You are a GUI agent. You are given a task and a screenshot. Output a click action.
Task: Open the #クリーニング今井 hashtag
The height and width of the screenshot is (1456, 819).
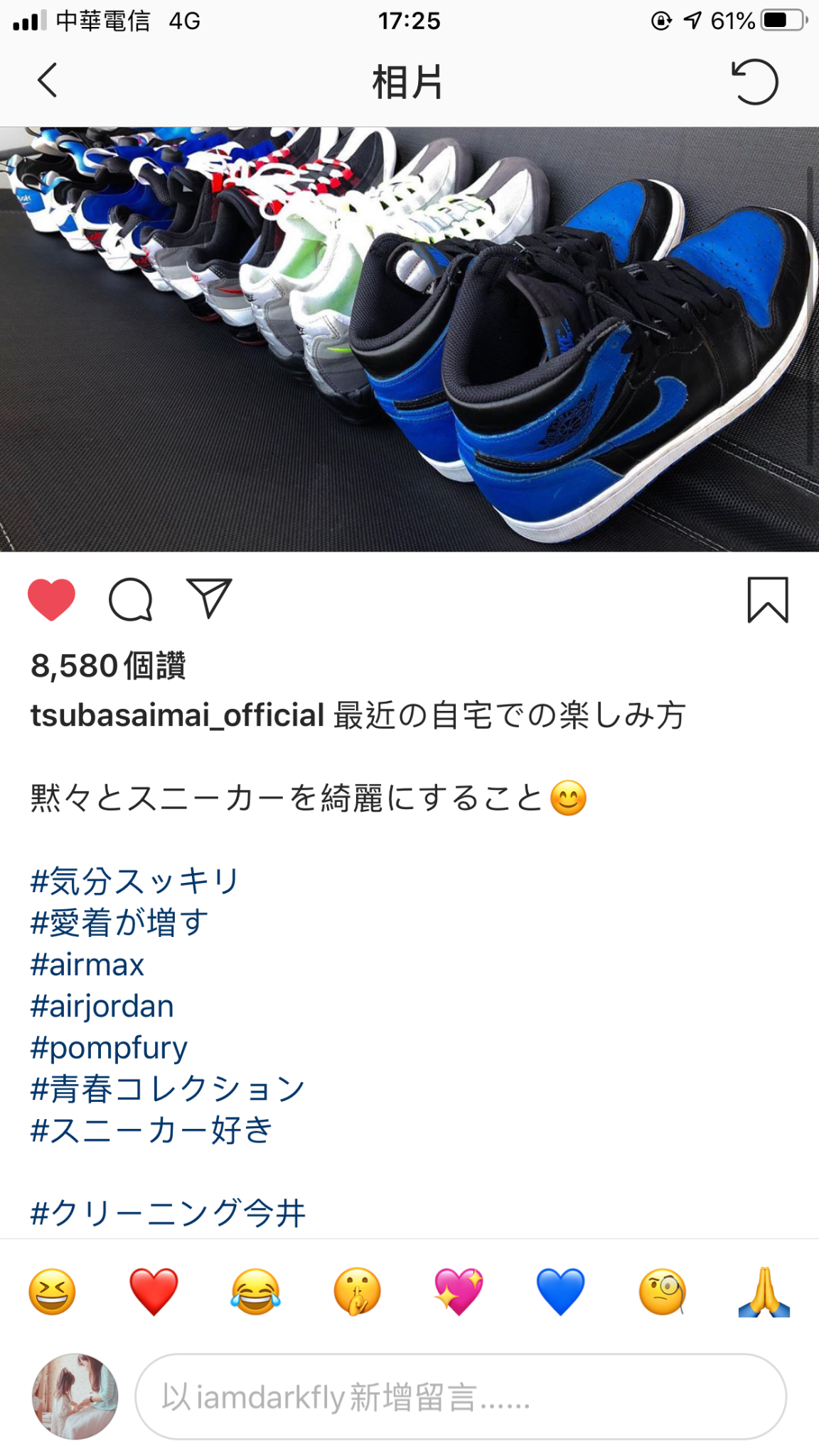(168, 1214)
